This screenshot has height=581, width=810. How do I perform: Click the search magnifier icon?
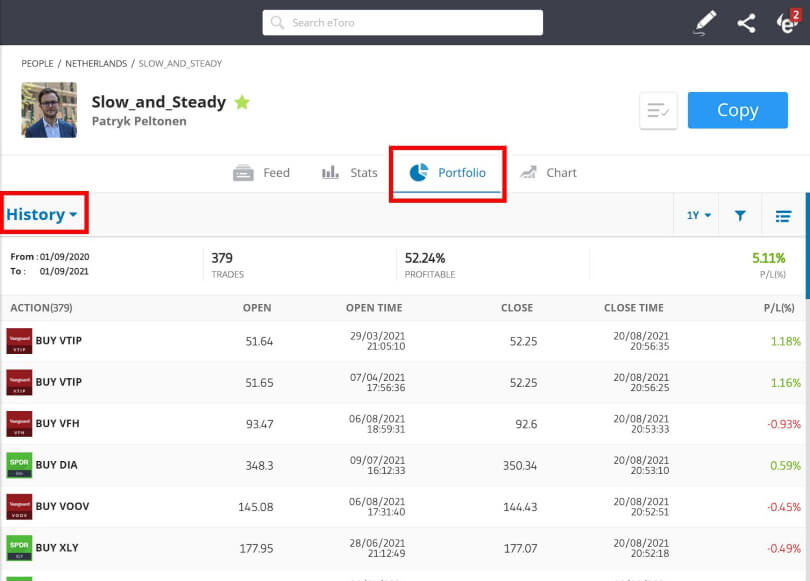pyautogui.click(x=277, y=23)
